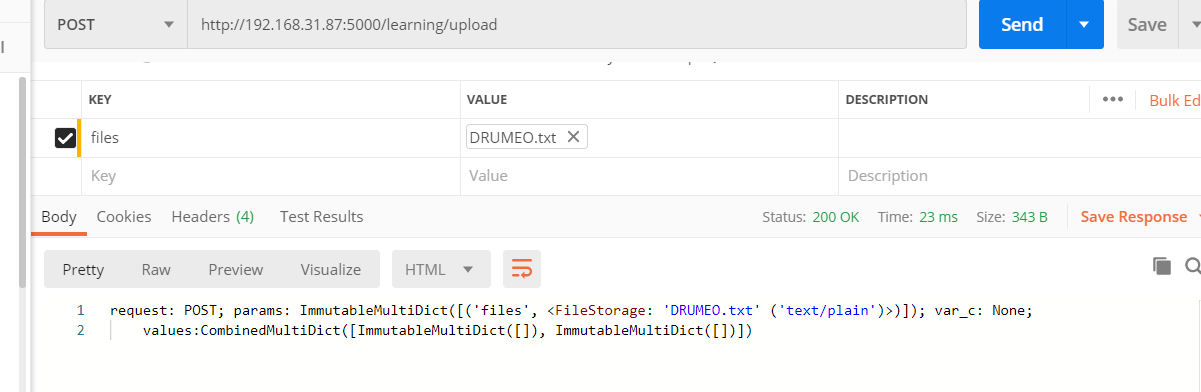Click the search response icon
This screenshot has width=1201, height=392.
coord(1193,266)
